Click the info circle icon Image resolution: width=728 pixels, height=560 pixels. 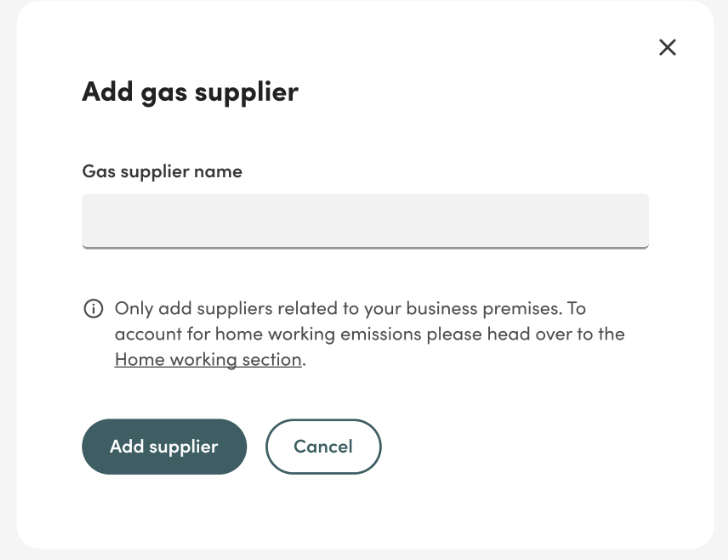(x=93, y=309)
